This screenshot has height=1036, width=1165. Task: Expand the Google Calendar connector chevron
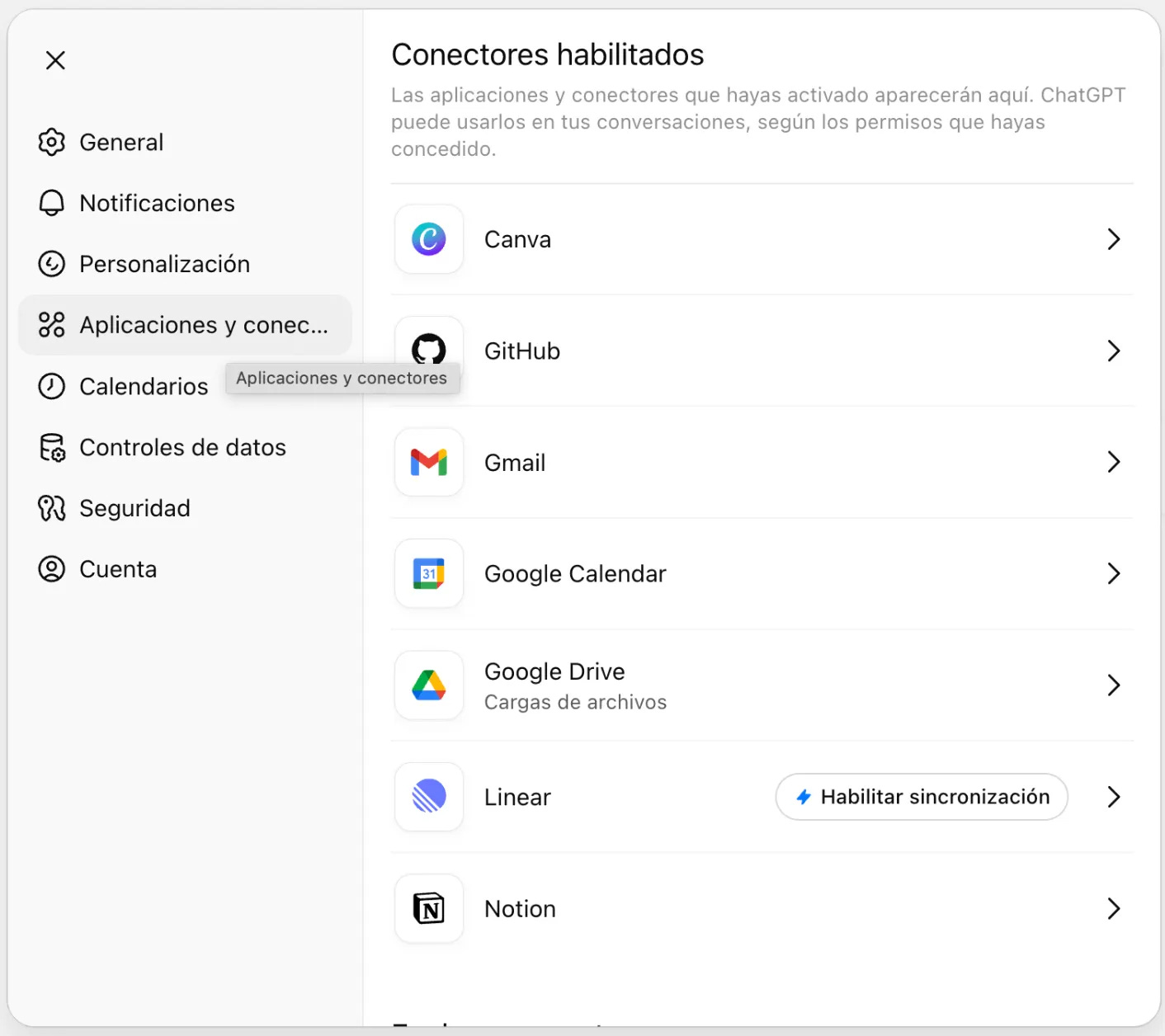1114,573
